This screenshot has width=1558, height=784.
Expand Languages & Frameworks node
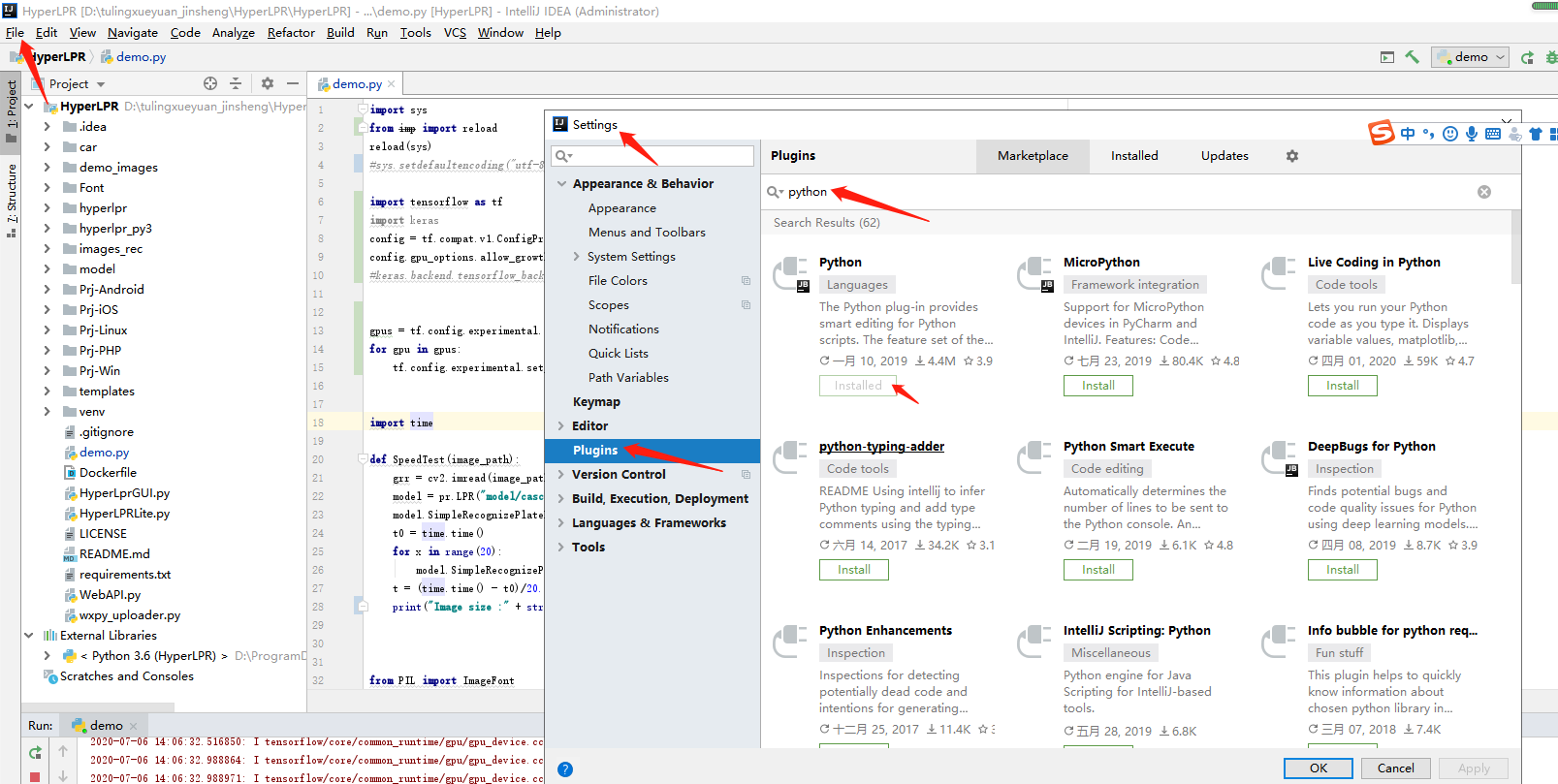point(561,523)
